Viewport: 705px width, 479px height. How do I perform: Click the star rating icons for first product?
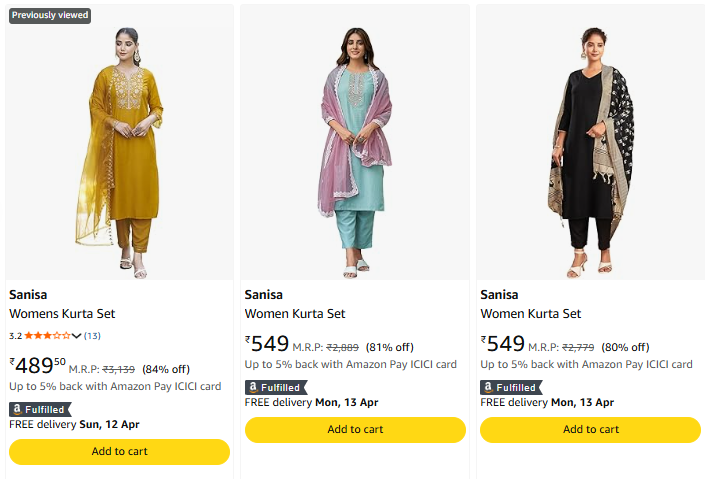(x=47, y=335)
